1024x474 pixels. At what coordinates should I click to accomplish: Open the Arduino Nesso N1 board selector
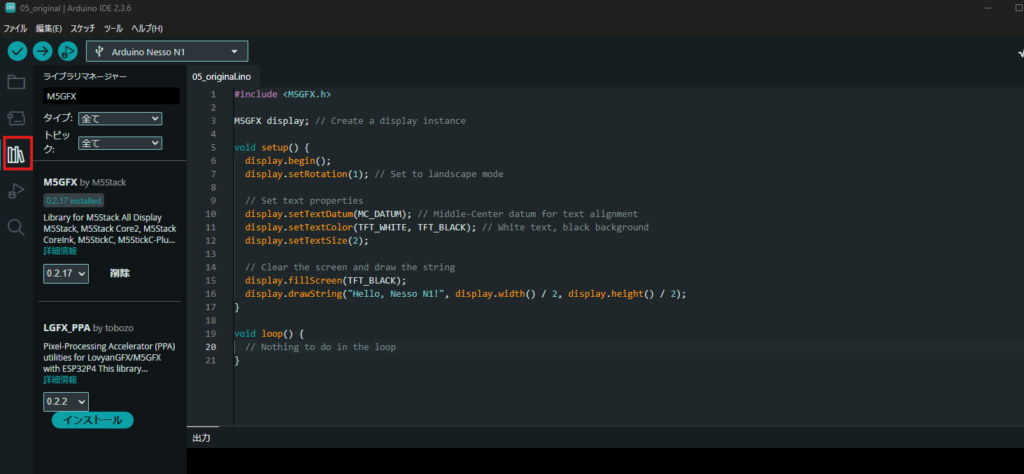pyautogui.click(x=167, y=51)
